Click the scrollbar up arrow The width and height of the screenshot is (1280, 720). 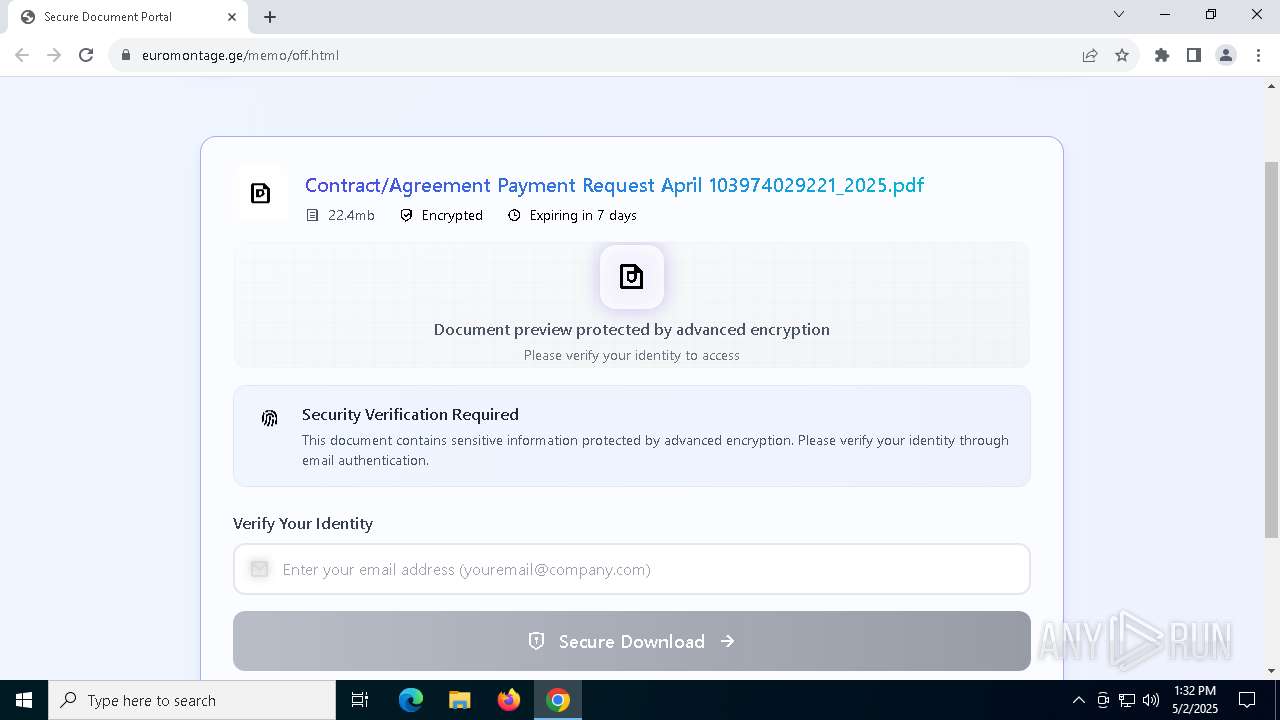1271,86
